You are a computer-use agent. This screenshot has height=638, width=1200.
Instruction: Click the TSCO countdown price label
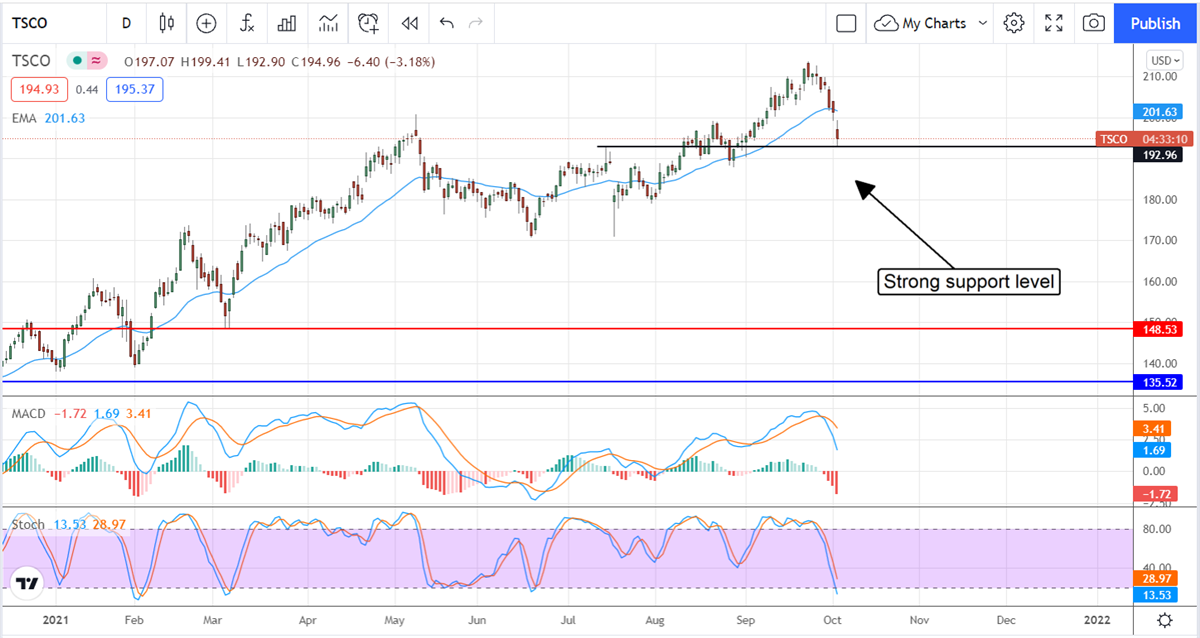click(x=1142, y=139)
